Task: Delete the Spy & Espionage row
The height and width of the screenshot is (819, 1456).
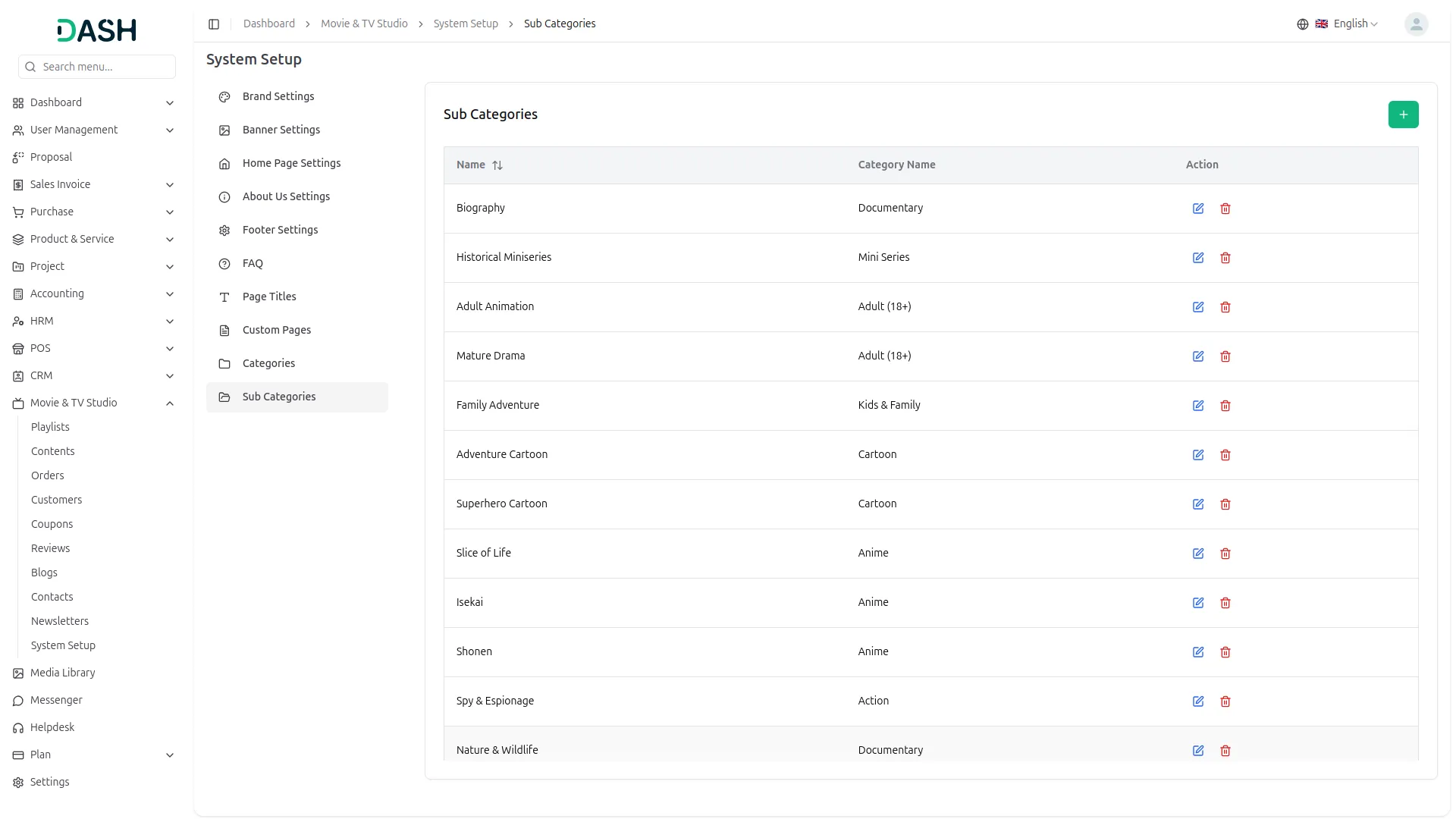Action: [x=1225, y=701]
